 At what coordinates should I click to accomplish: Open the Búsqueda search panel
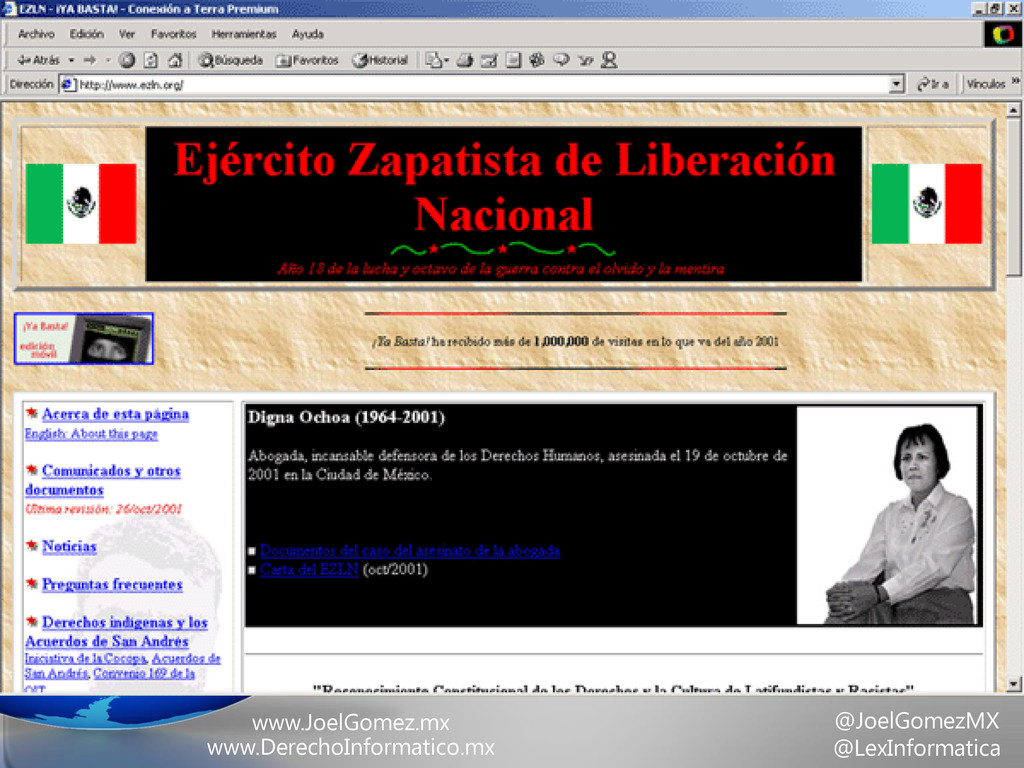pyautogui.click(x=231, y=60)
